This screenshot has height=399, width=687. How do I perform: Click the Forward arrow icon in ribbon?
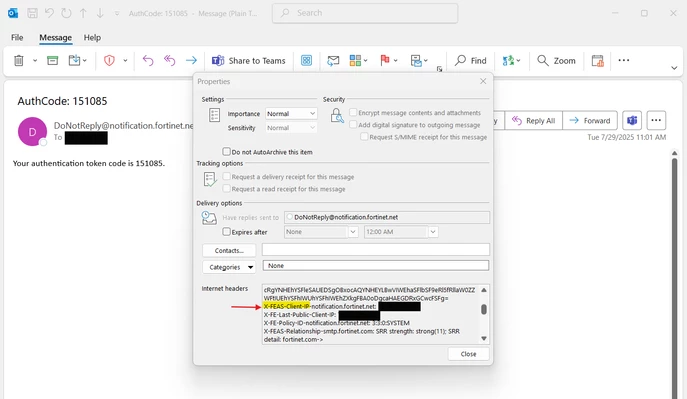click(191, 60)
